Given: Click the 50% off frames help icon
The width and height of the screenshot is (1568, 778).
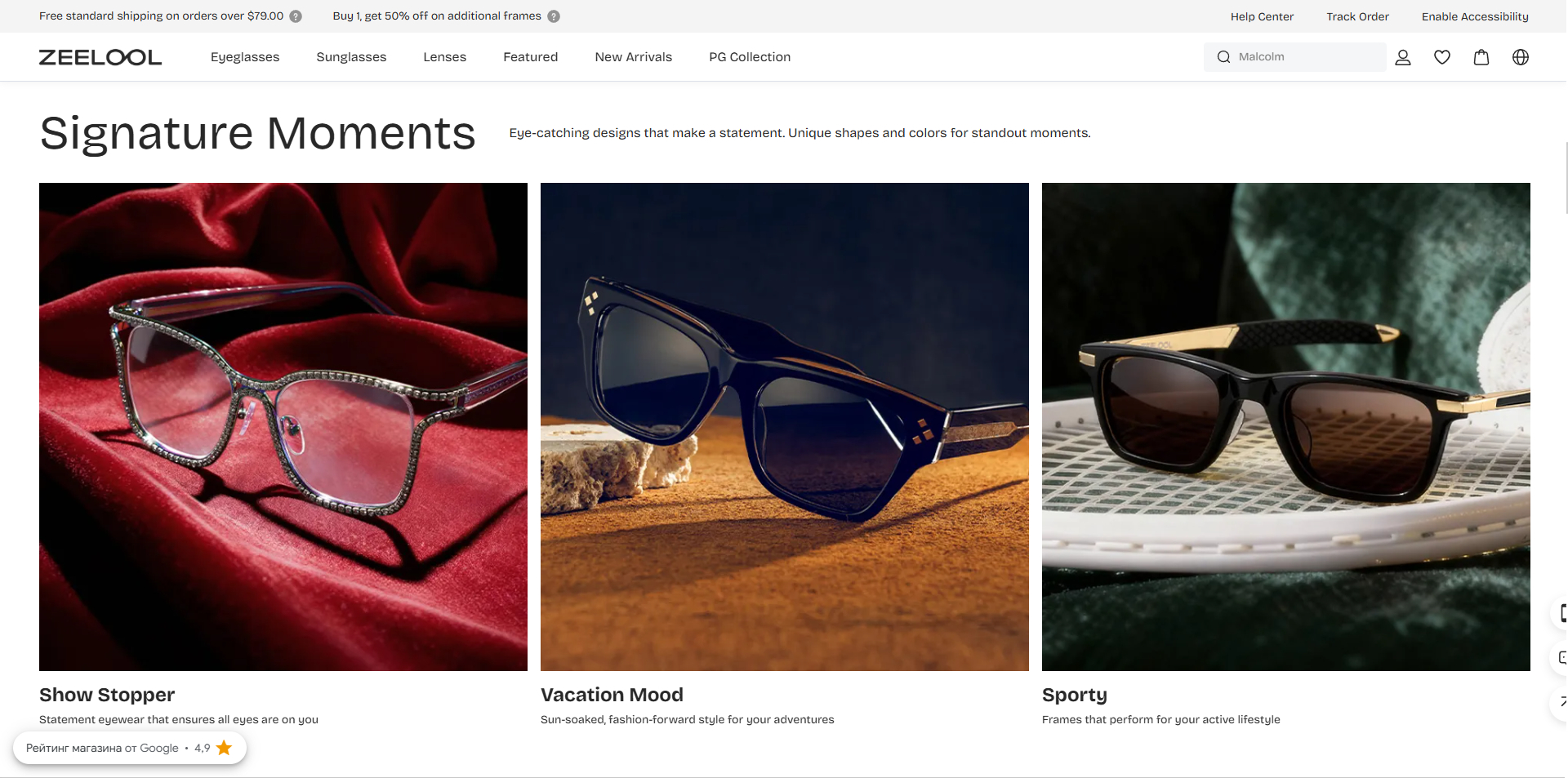Looking at the screenshot, I should [x=554, y=16].
